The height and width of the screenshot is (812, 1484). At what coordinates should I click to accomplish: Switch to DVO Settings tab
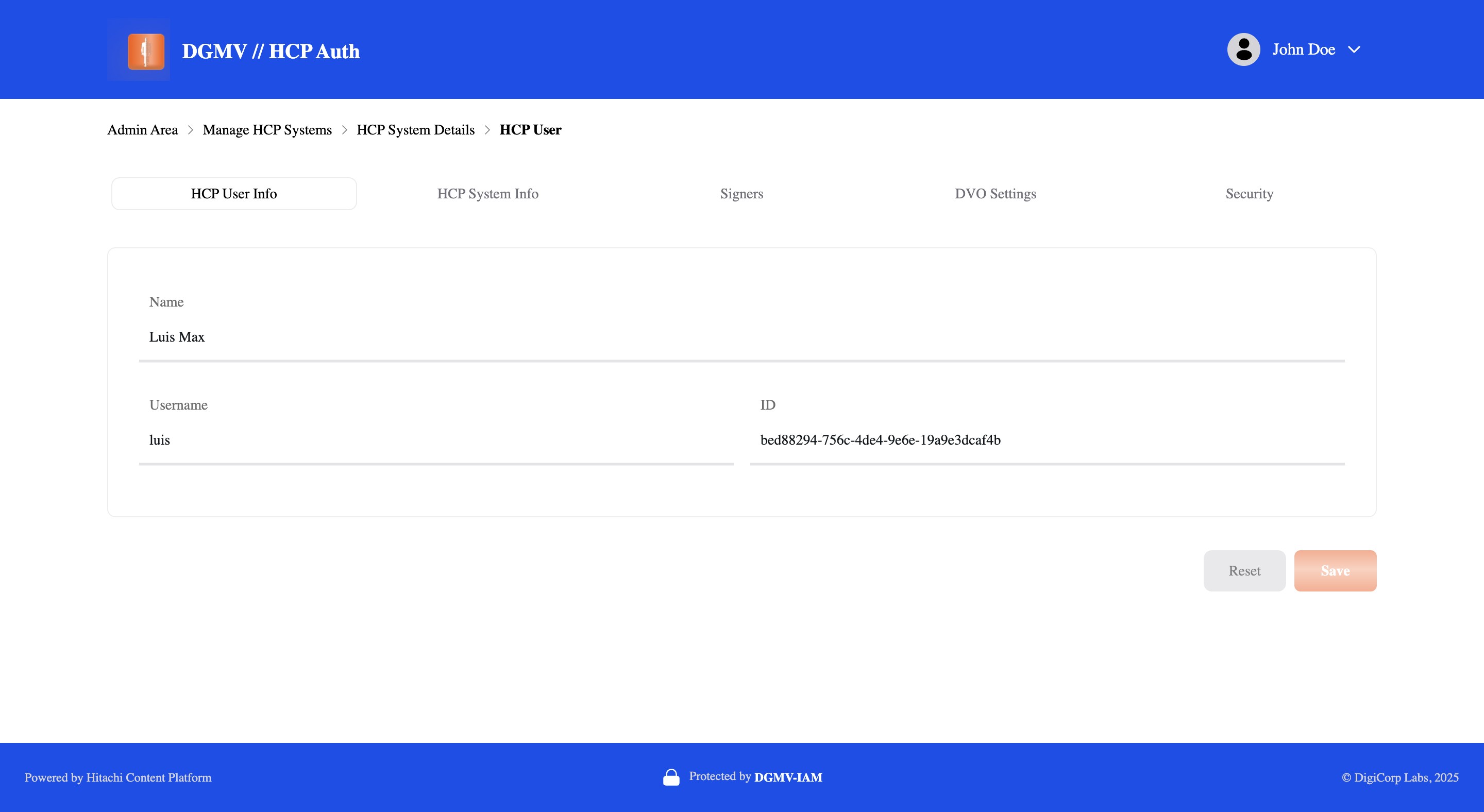(996, 194)
